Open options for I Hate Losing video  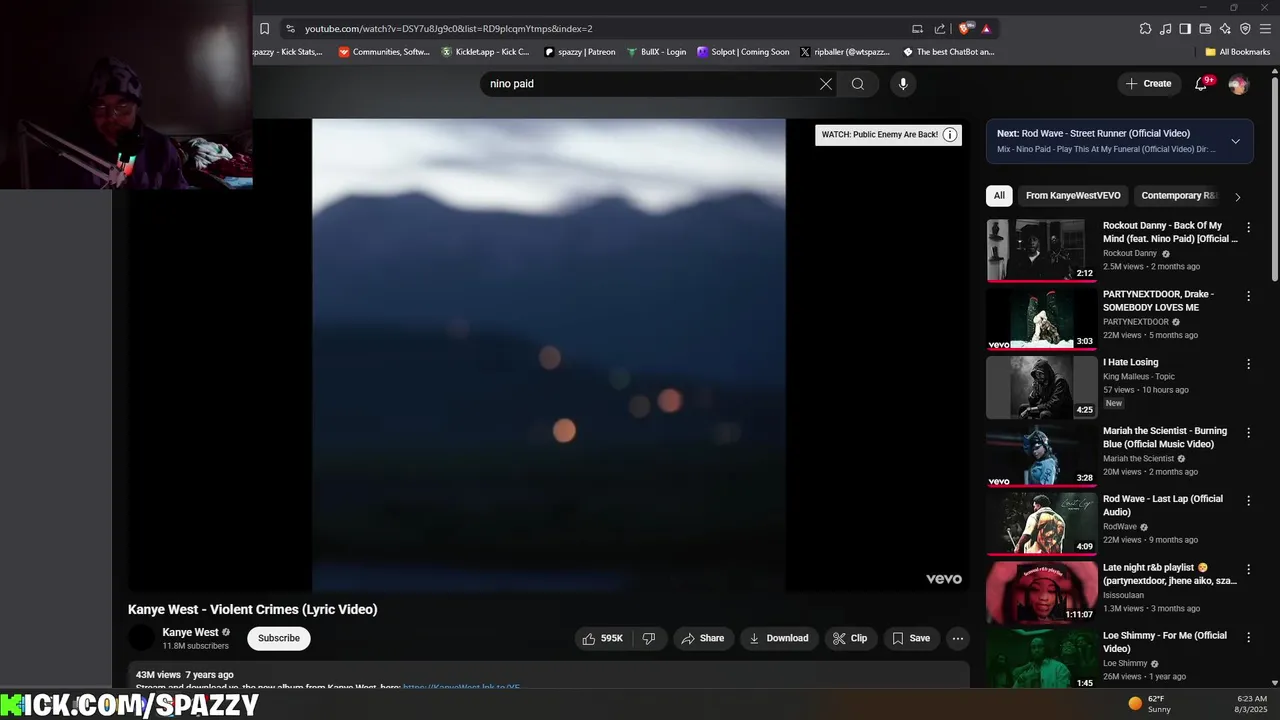coord(1248,364)
